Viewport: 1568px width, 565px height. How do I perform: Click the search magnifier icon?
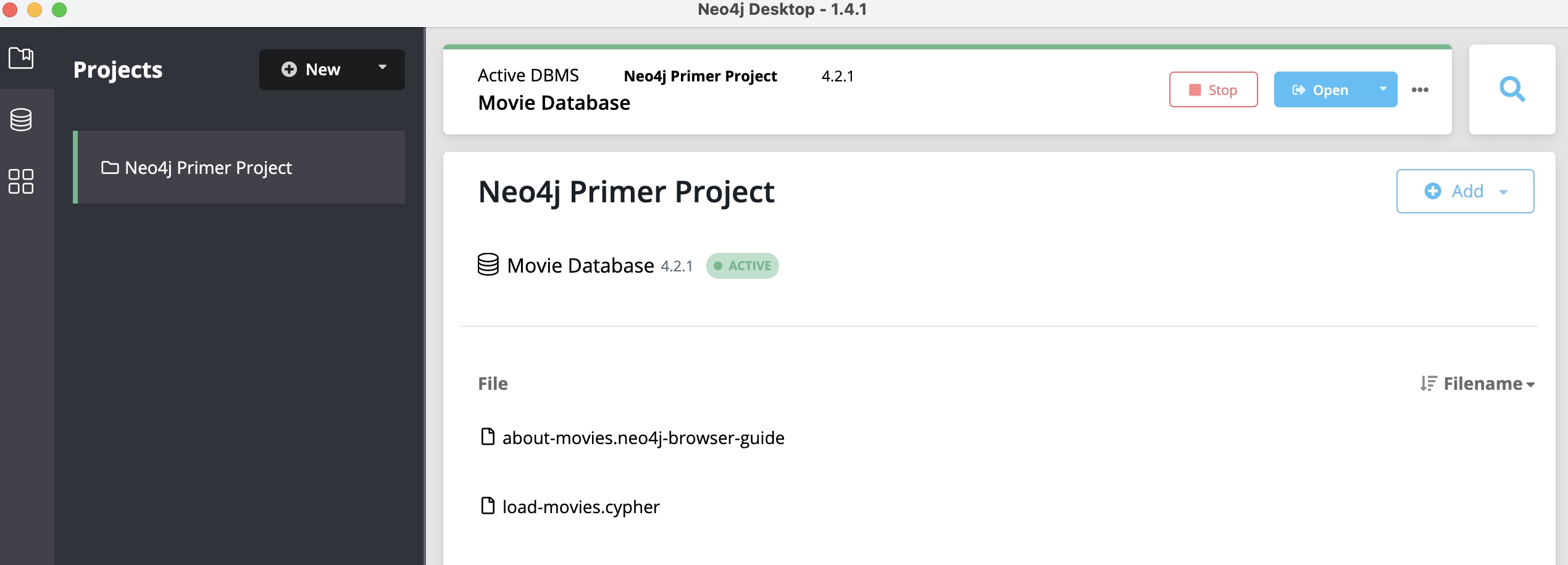point(1512,89)
